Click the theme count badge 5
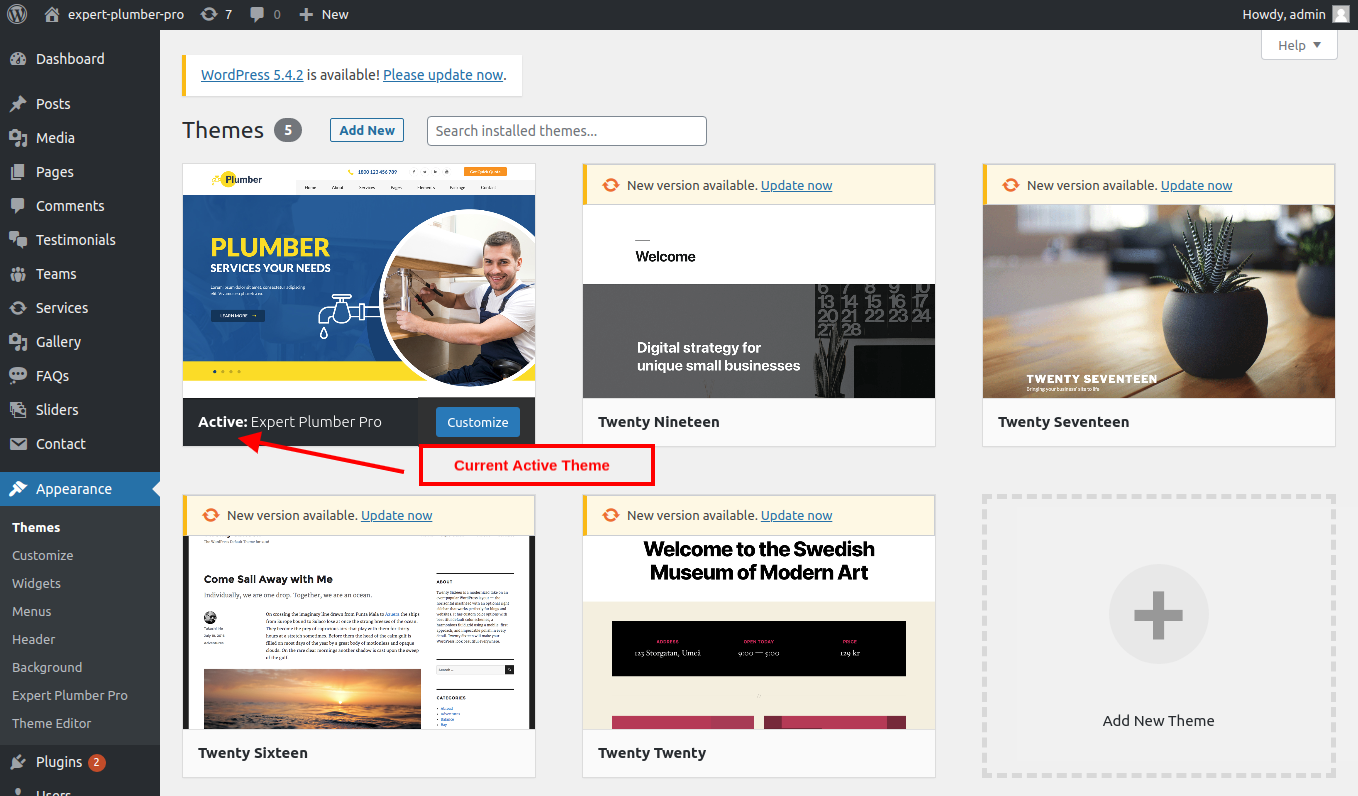Image resolution: width=1358 pixels, height=796 pixels. (288, 130)
